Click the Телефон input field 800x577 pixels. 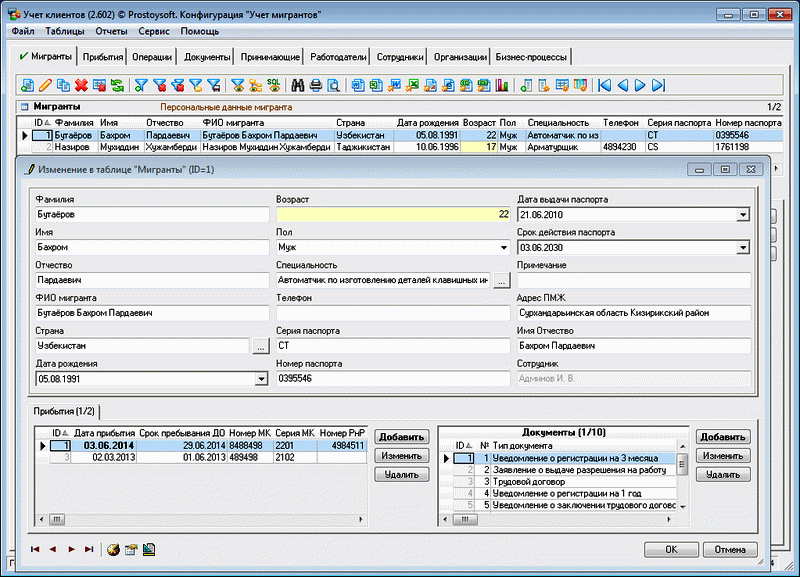[x=392, y=313]
